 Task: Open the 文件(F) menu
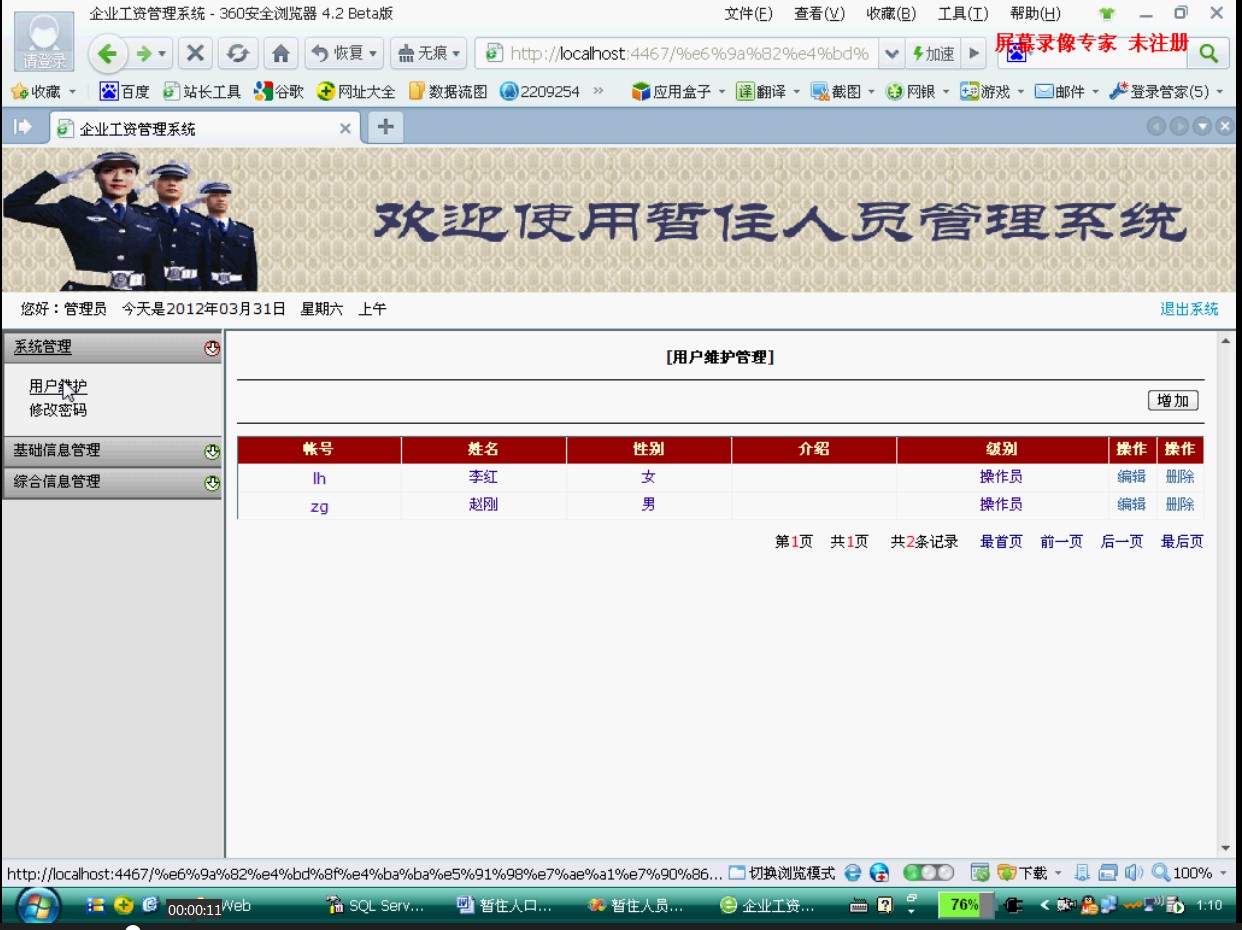click(x=748, y=13)
